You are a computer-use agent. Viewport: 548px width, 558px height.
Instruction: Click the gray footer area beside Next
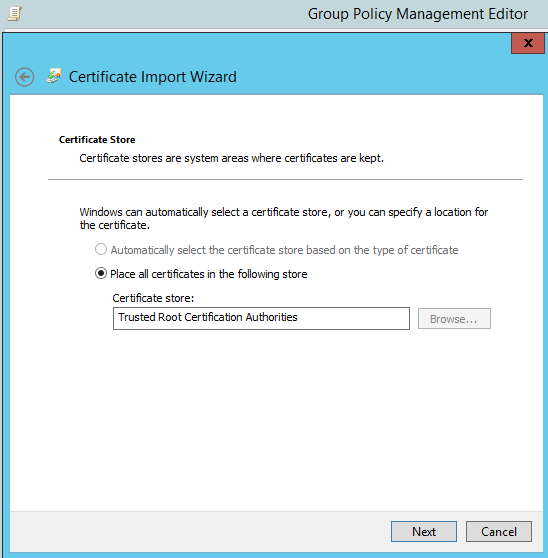(x=199, y=532)
